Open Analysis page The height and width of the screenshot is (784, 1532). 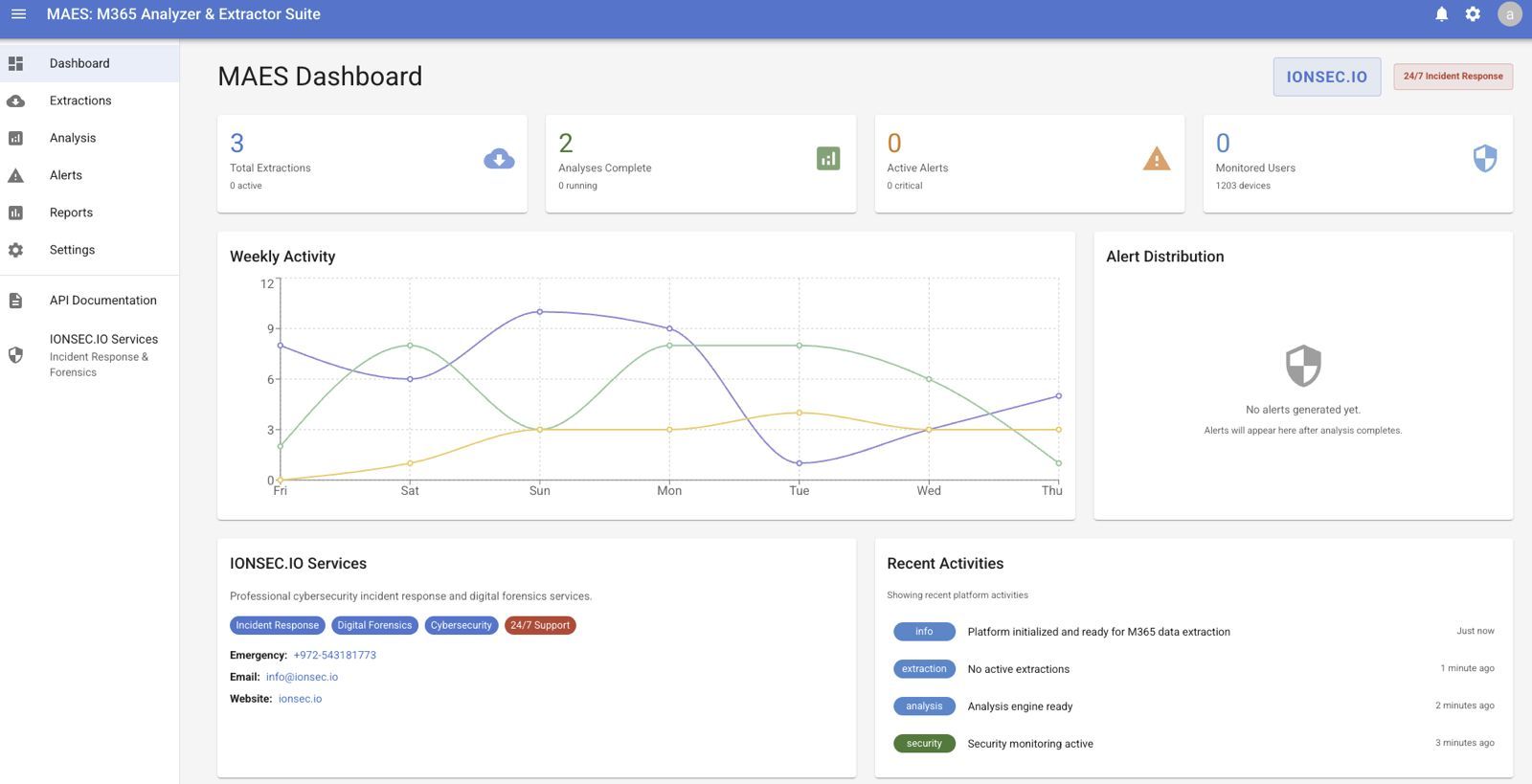[89, 138]
